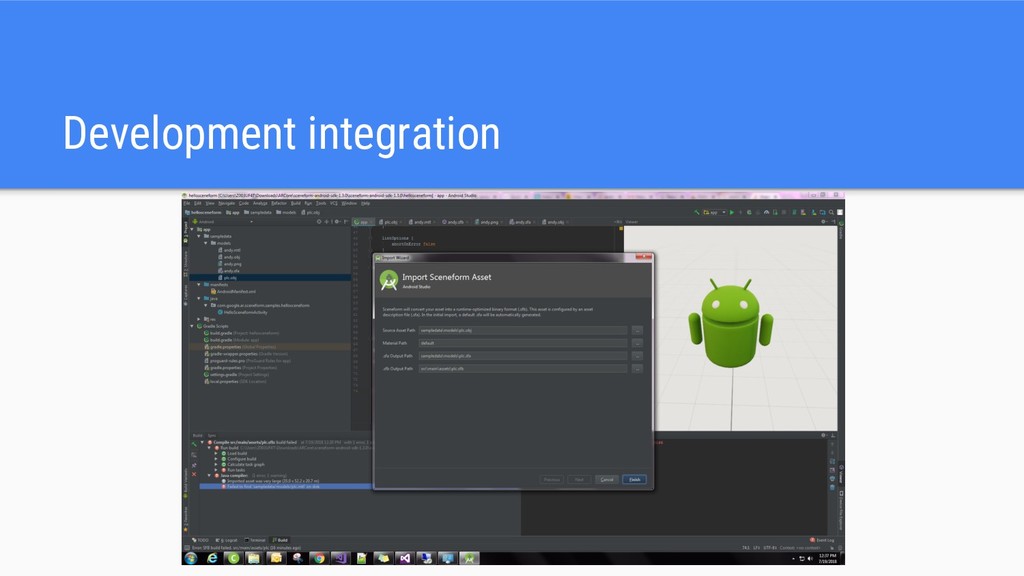
Task: Collapse the app module in project tree
Action: pos(192,229)
